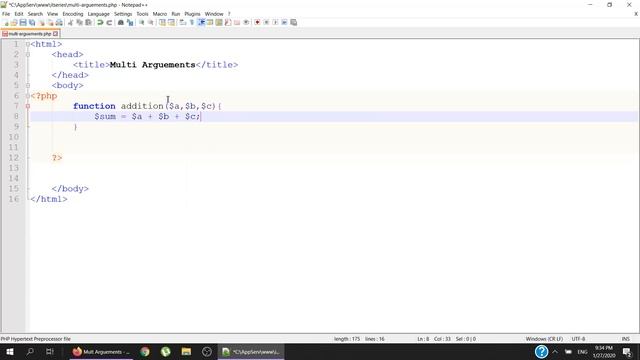Click the Close document toolbar icon
The image size is (640, 360).
coord(41,22)
